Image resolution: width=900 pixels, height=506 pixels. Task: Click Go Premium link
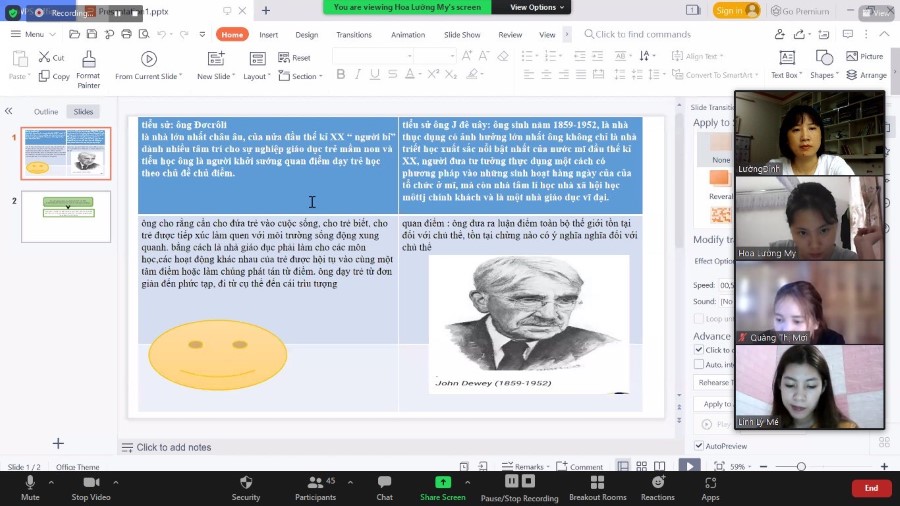(800, 10)
